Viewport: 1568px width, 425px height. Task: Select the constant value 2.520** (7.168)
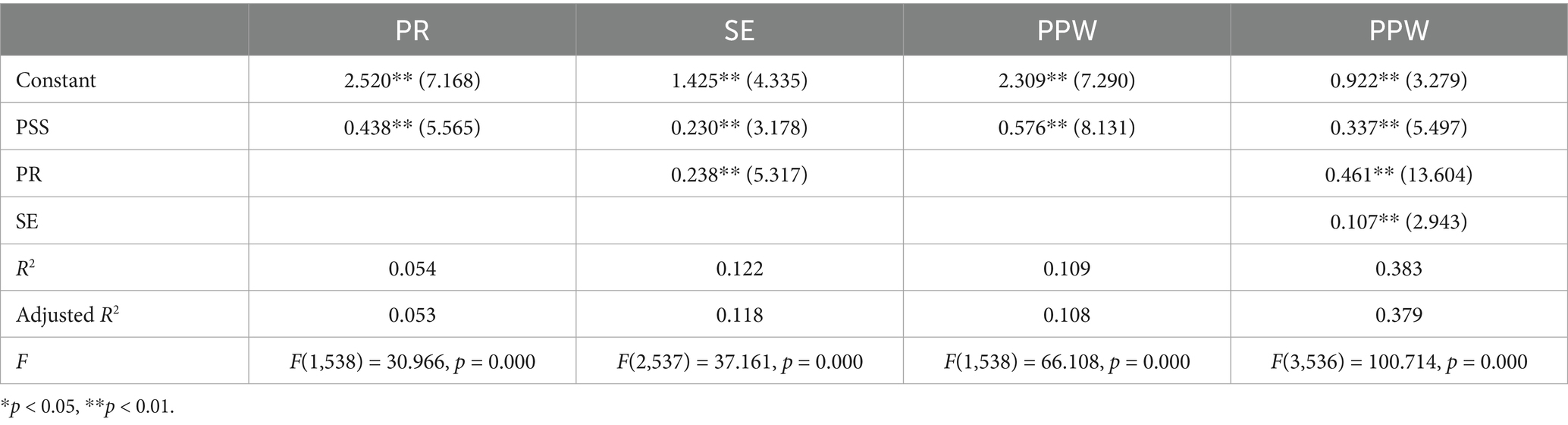[x=412, y=80]
